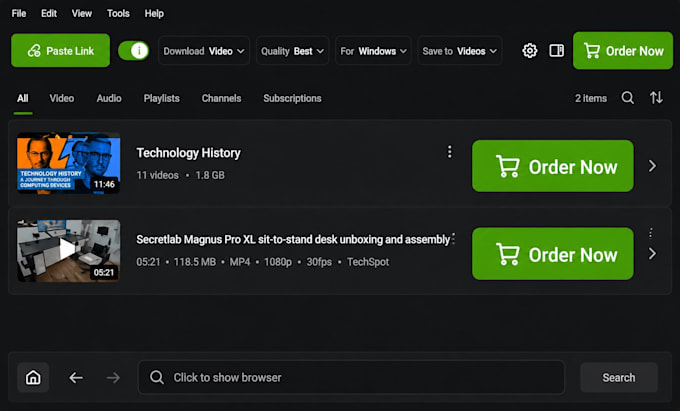Toggle the side panel layout icon
The image size is (680, 411).
click(x=556, y=51)
